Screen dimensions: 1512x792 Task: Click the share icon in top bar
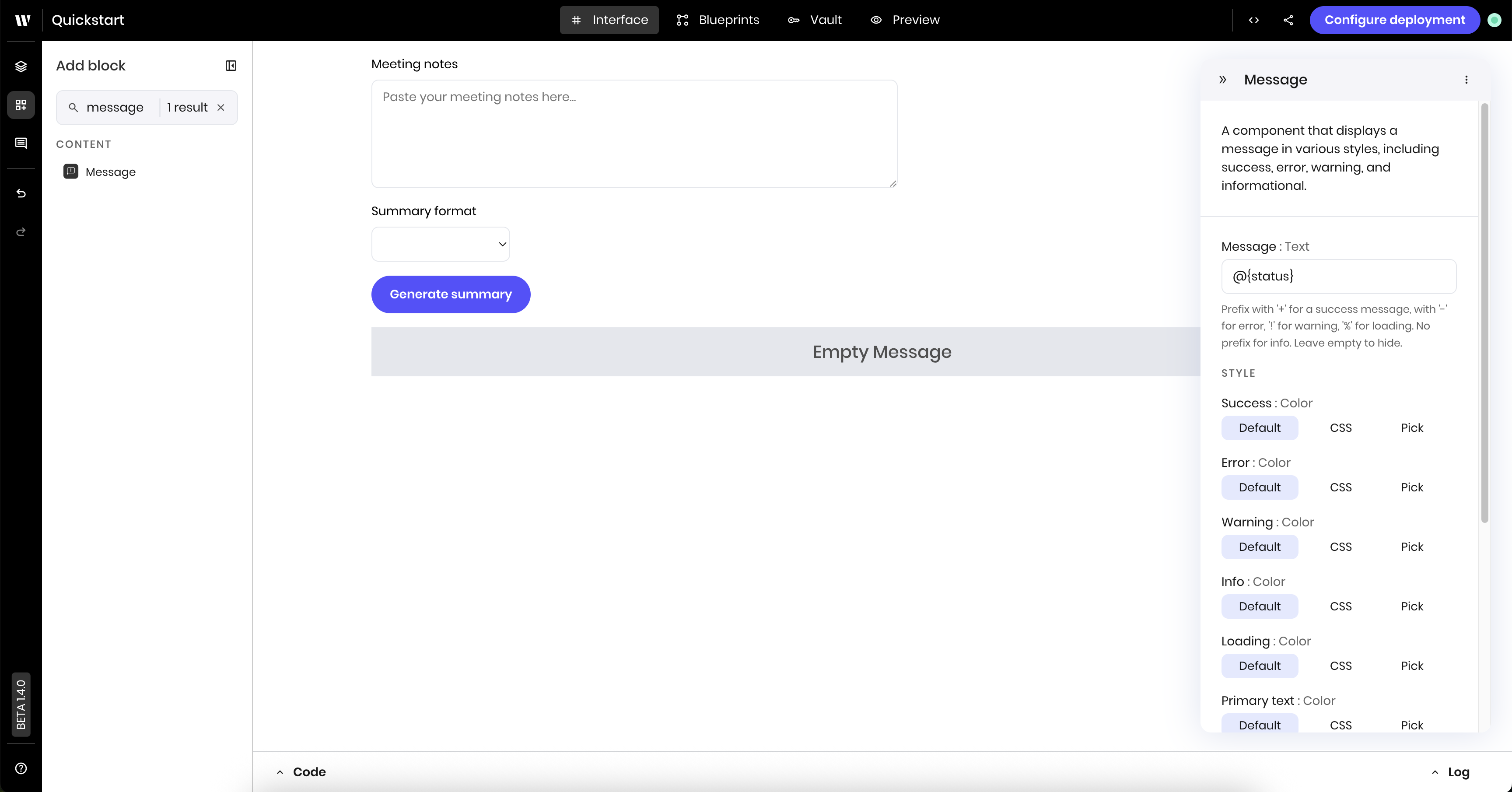1288,20
